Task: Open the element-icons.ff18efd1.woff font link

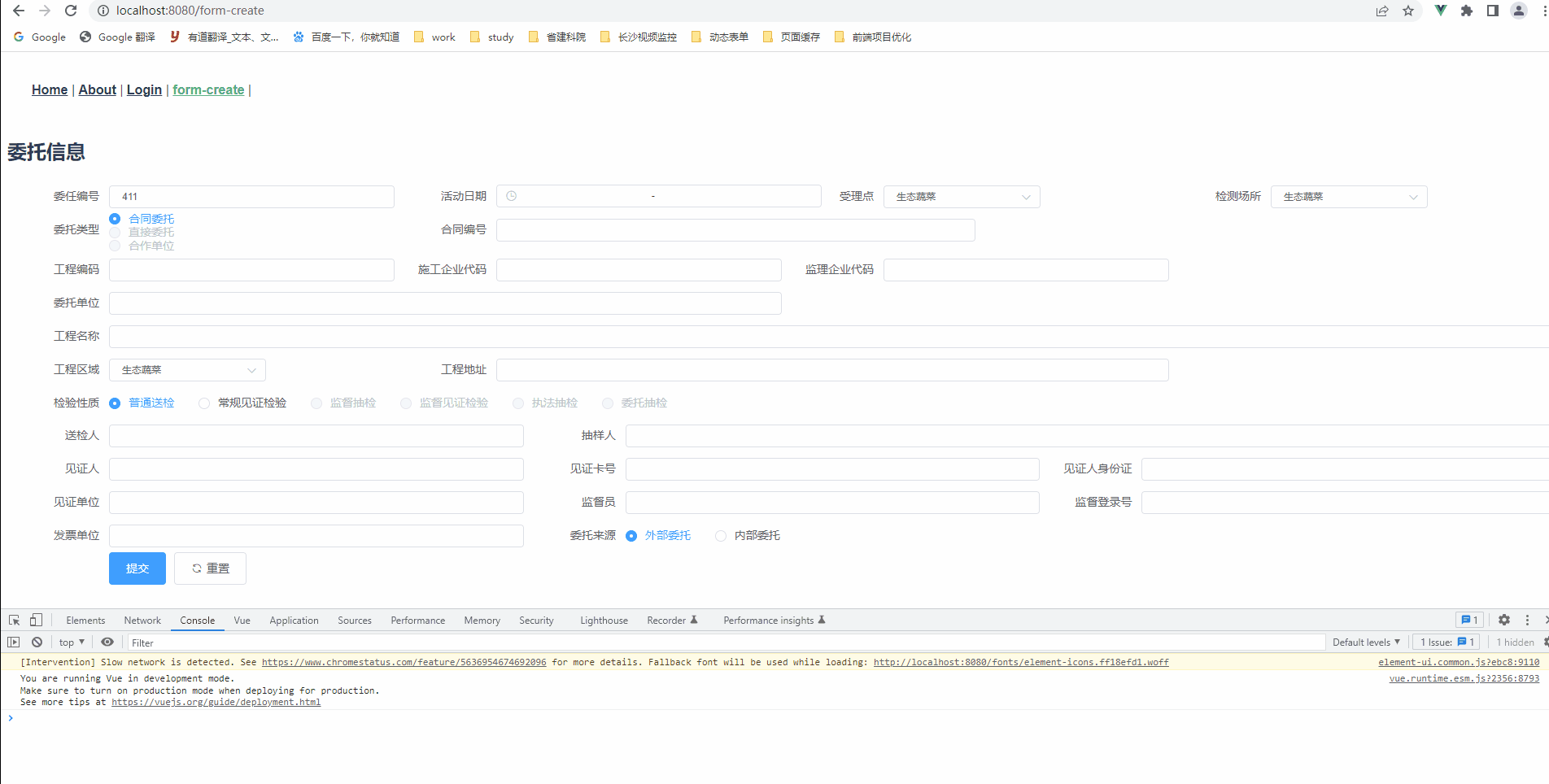Action: [x=1021, y=662]
